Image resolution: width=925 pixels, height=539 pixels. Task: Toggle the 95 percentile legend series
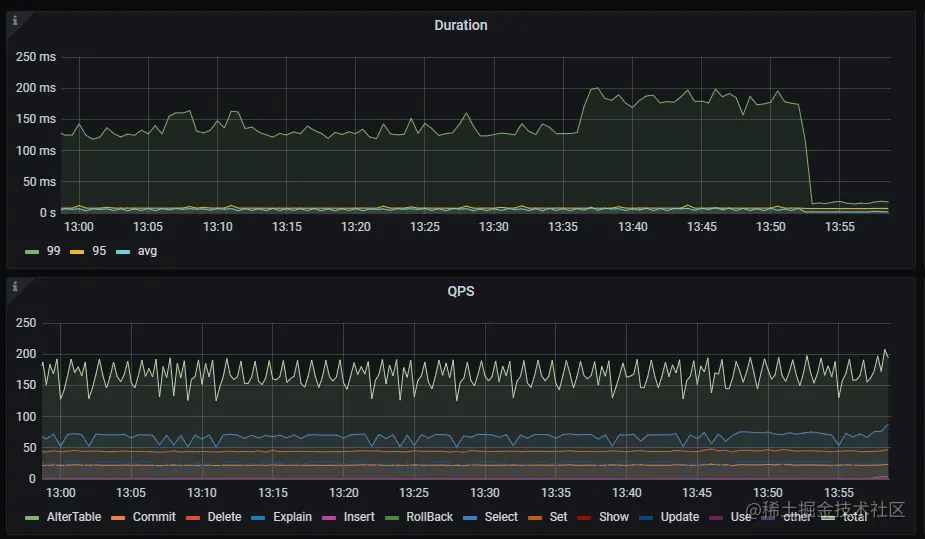point(99,251)
